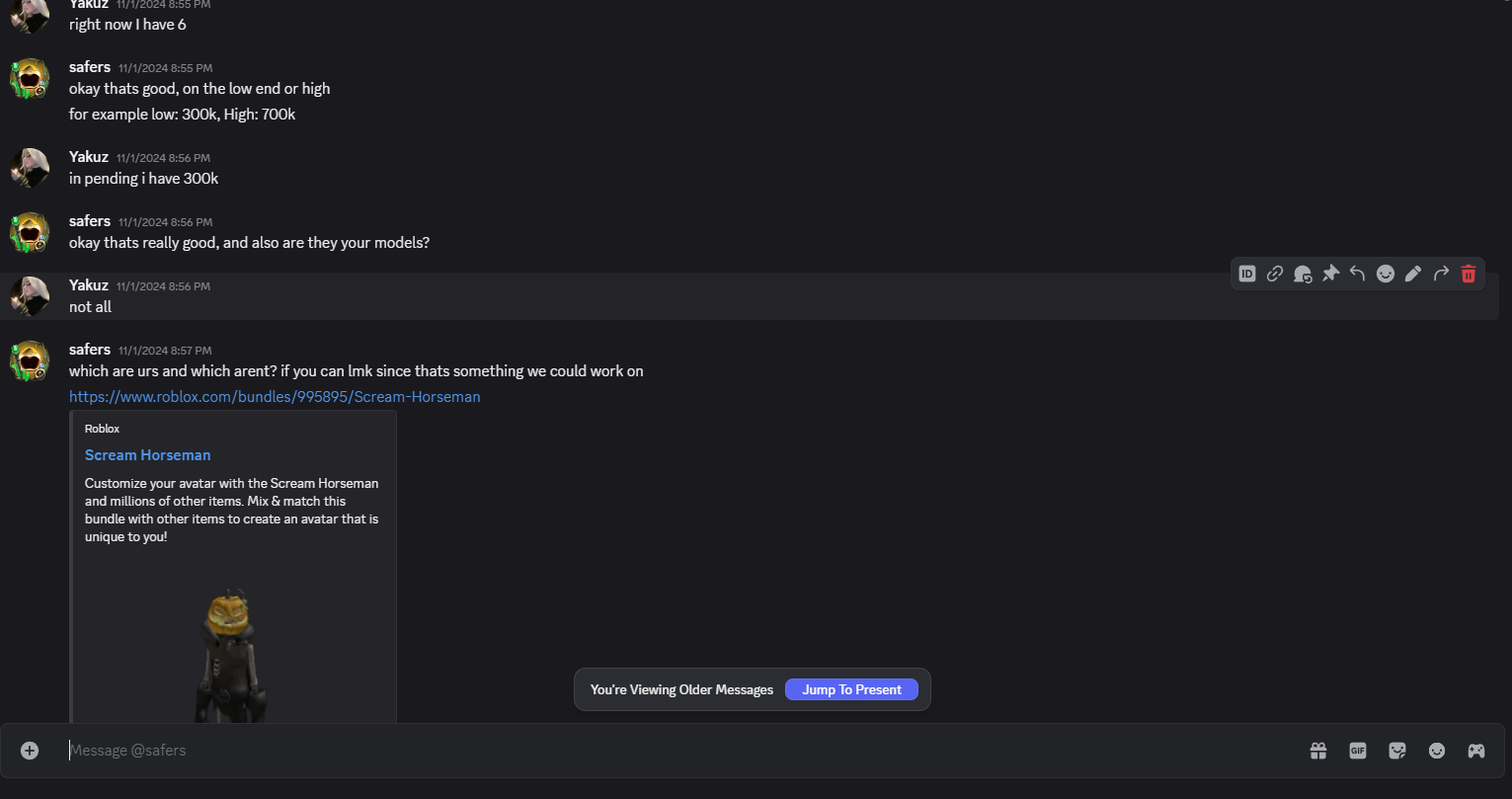Open the sticker picker
This screenshot has width=1512, height=799.
click(1397, 751)
